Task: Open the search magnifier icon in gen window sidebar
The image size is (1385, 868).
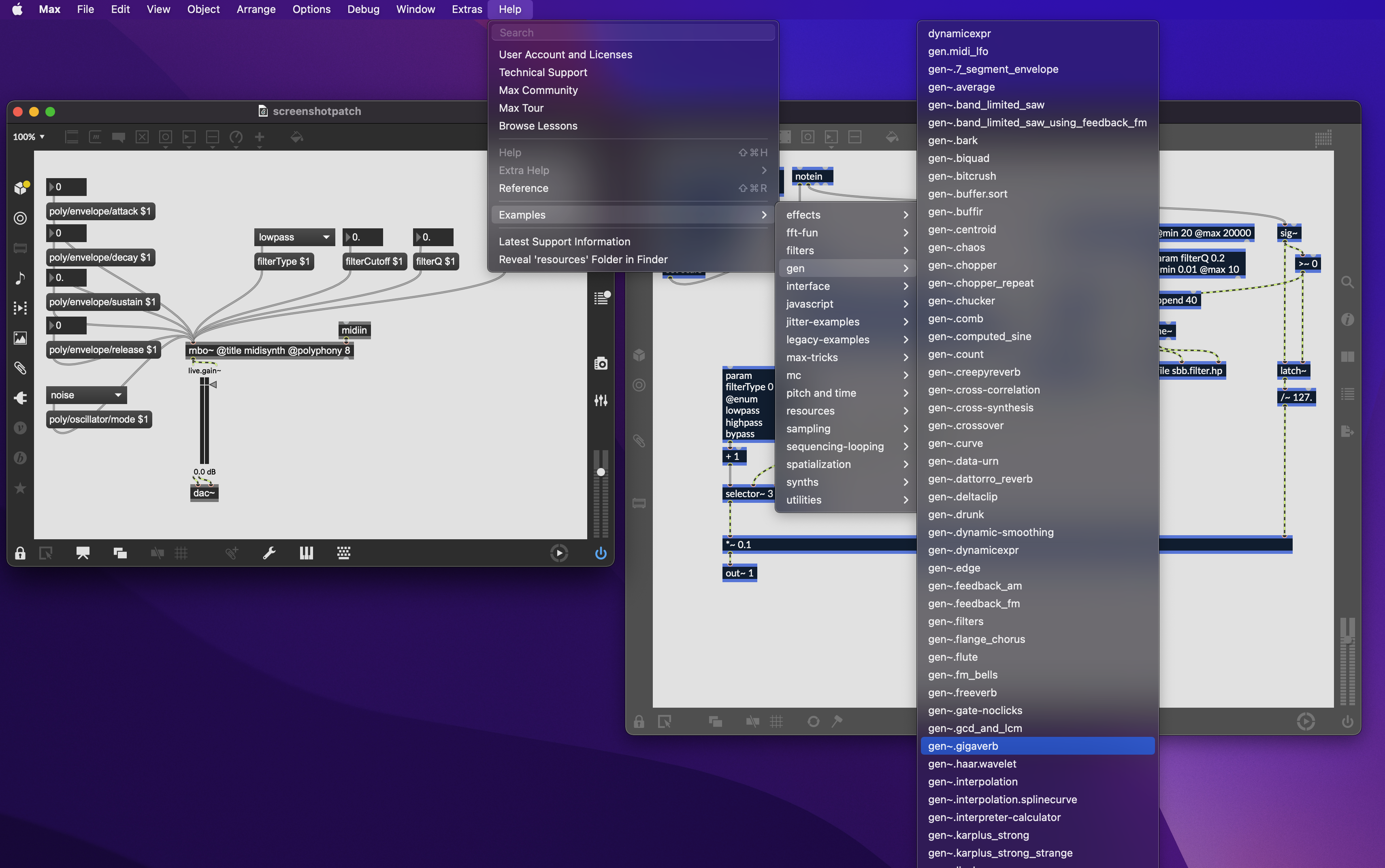Action: tap(1347, 283)
